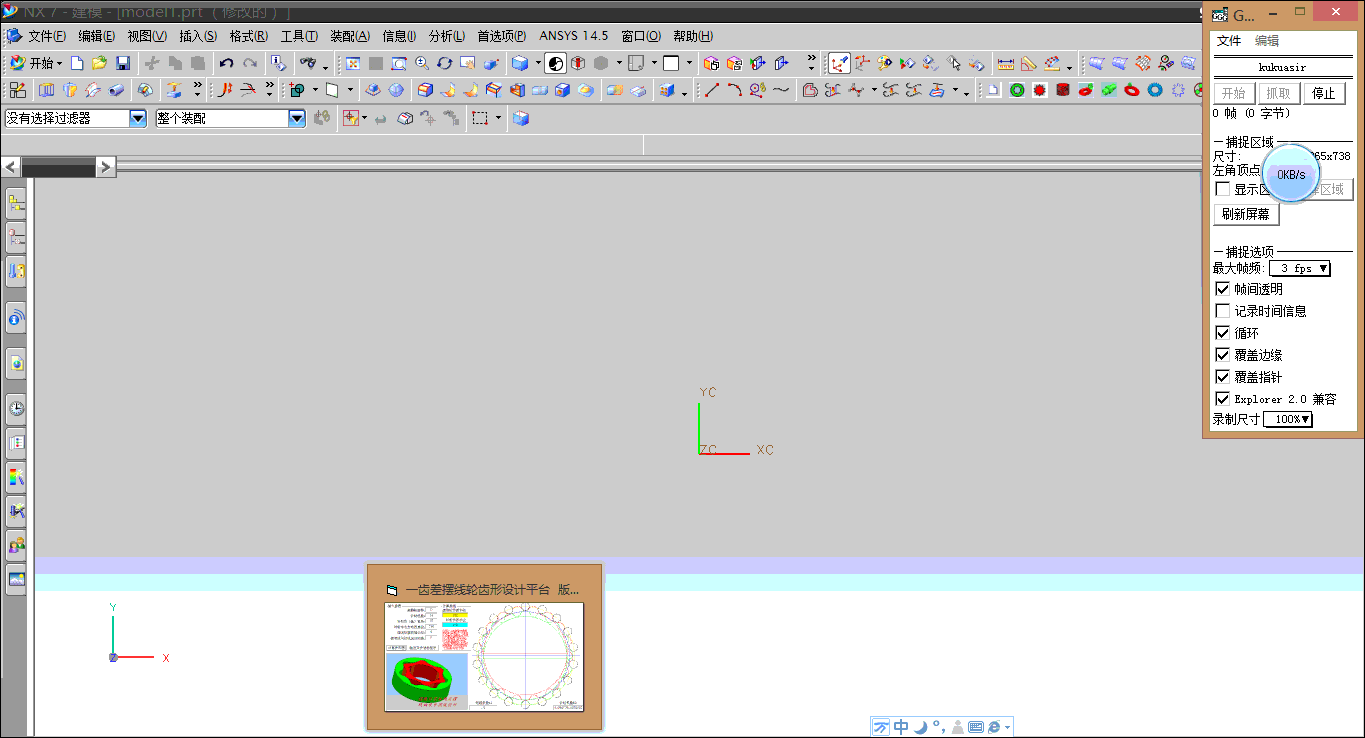The width and height of the screenshot is (1365, 738).
Task: Open the 插入(S) menu
Action: (198, 36)
